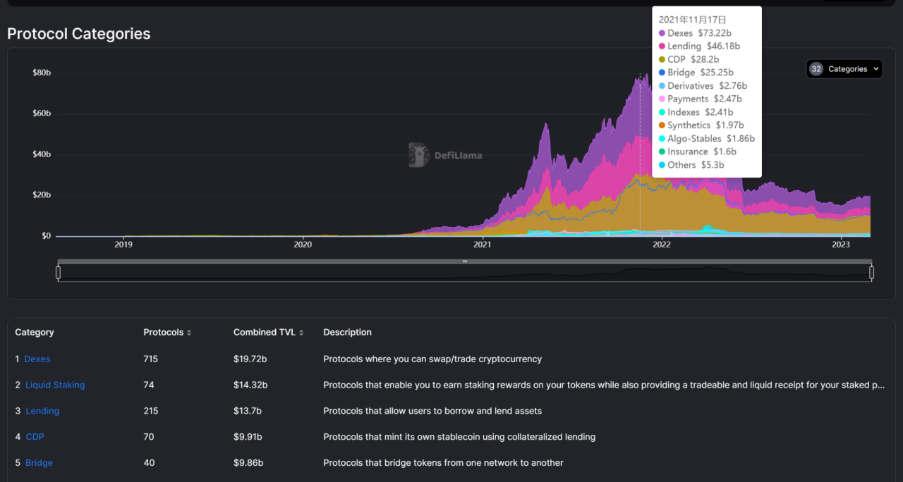Click the 2022 x-axis label

pos(662,245)
